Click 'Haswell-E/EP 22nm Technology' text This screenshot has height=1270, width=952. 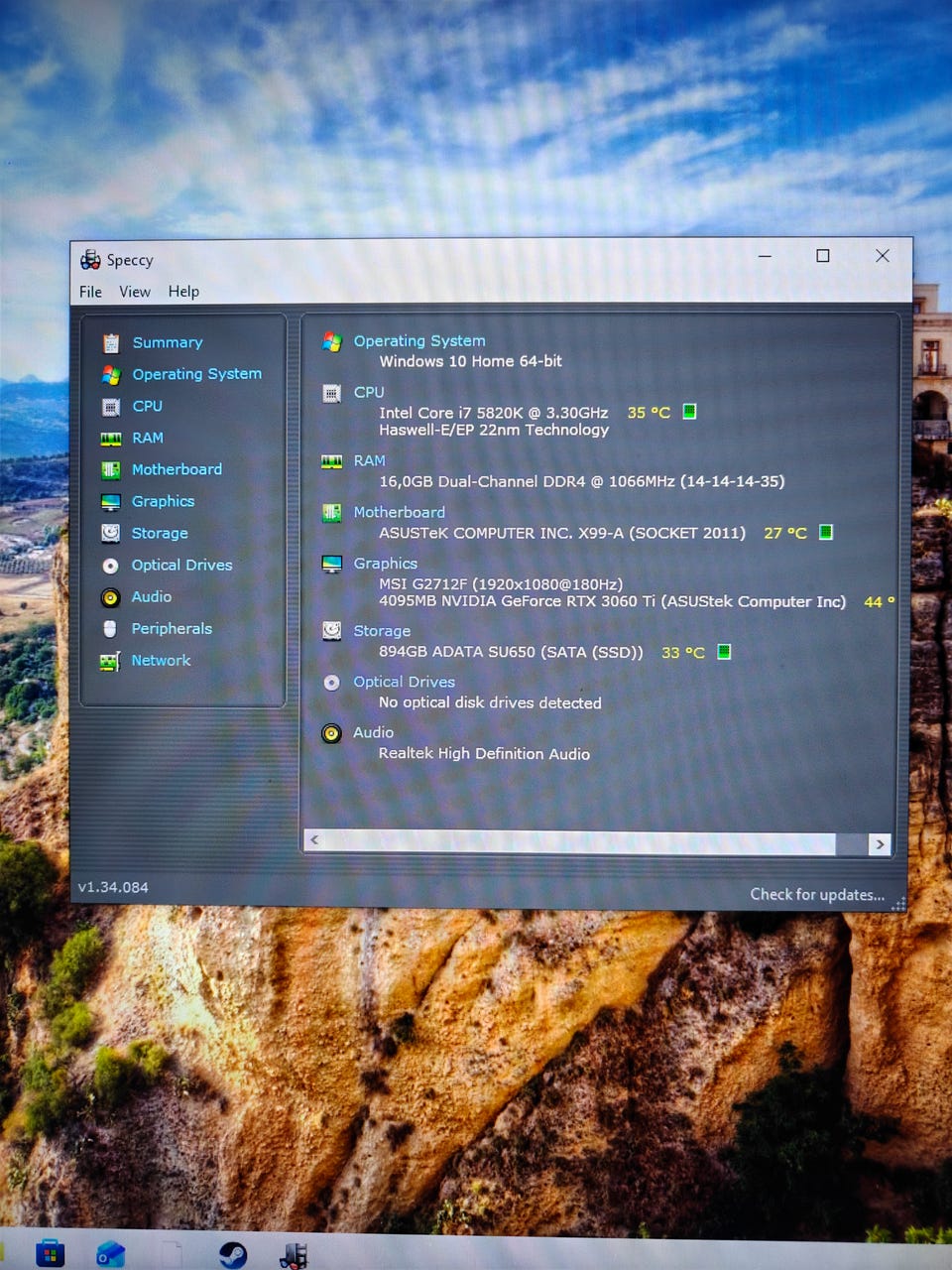(494, 430)
